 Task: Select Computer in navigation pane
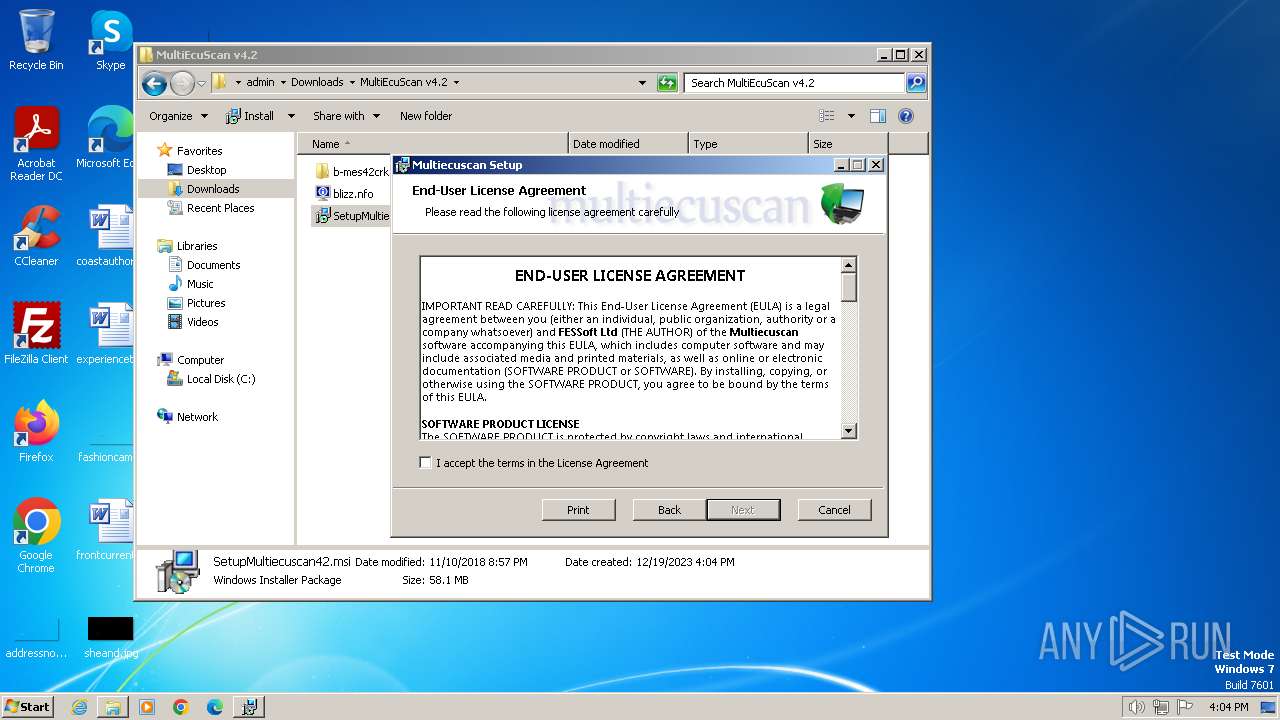(x=200, y=360)
